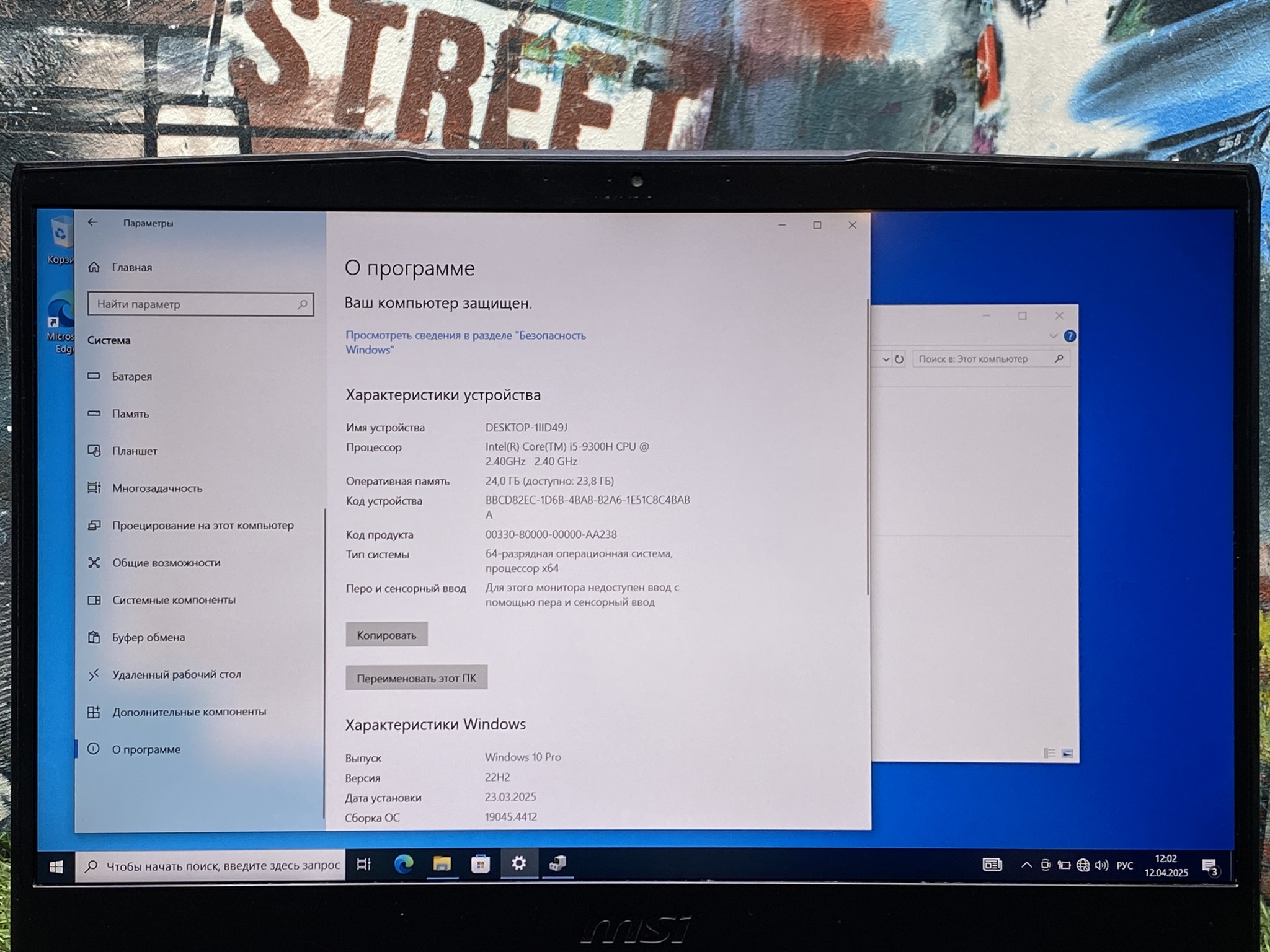The height and width of the screenshot is (952, 1270).
Task: Open Удаленный рабочий стол settings
Action: pos(175,674)
